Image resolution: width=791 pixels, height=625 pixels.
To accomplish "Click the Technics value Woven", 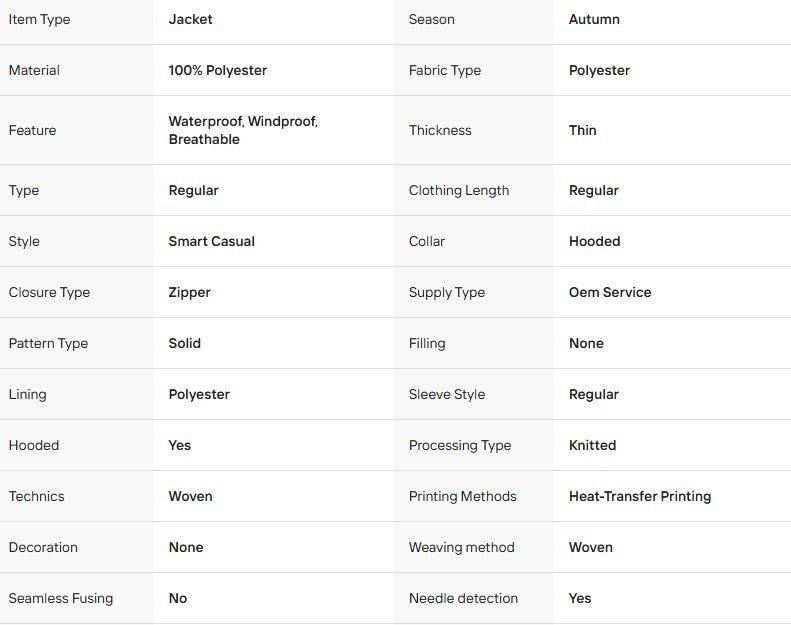I will click(x=190, y=496).
